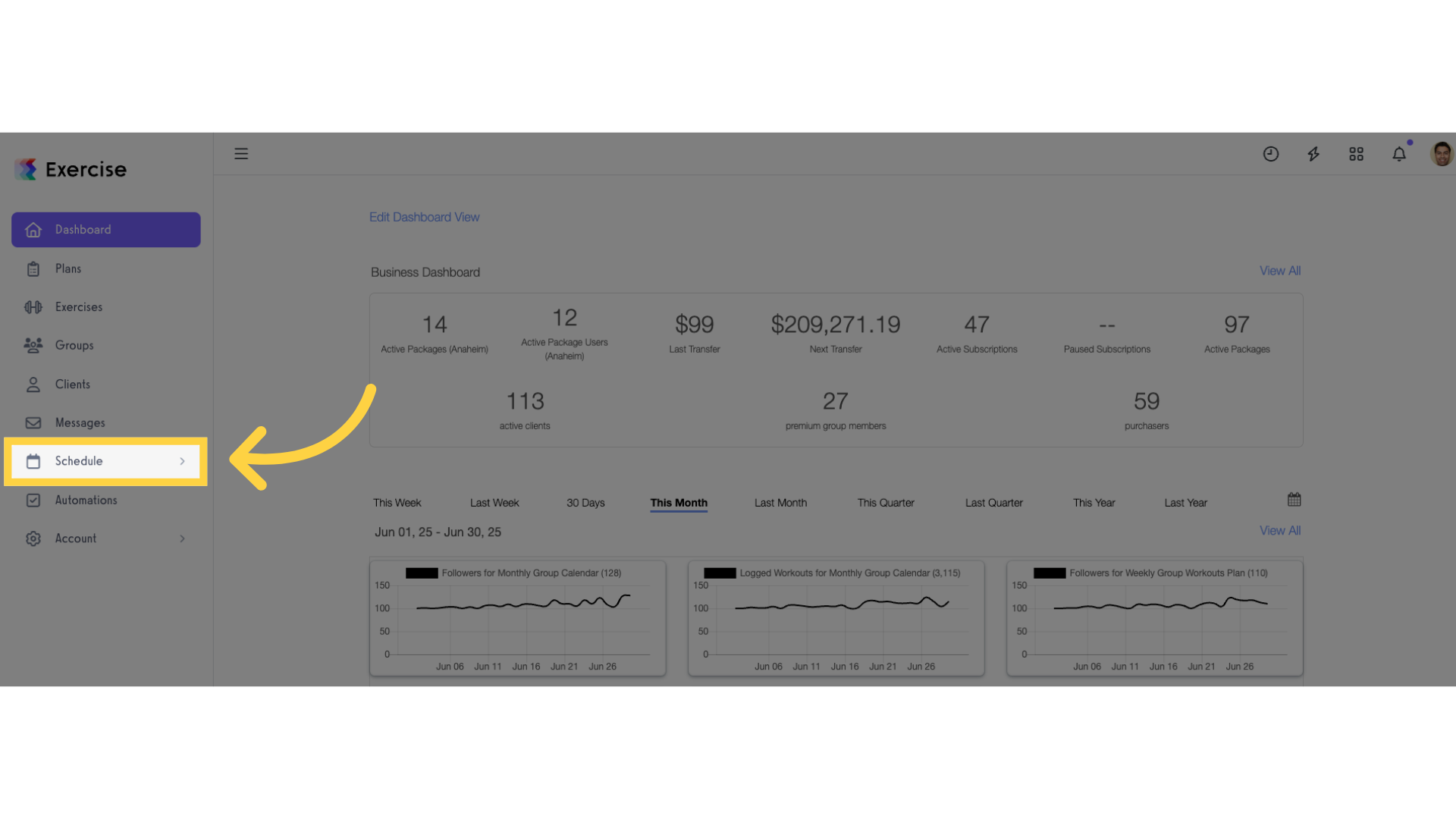The image size is (1456, 819).
Task: Click the Paused Subscriptions stat
Action: pos(1107,334)
